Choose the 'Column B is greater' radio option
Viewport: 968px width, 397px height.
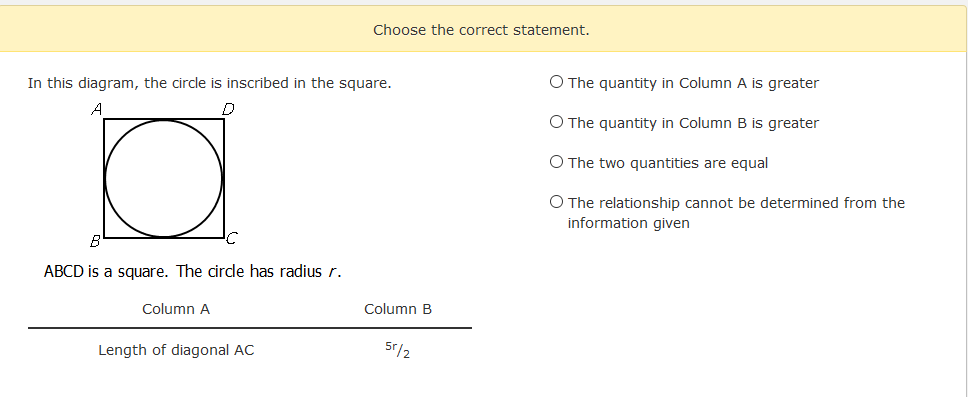(556, 122)
